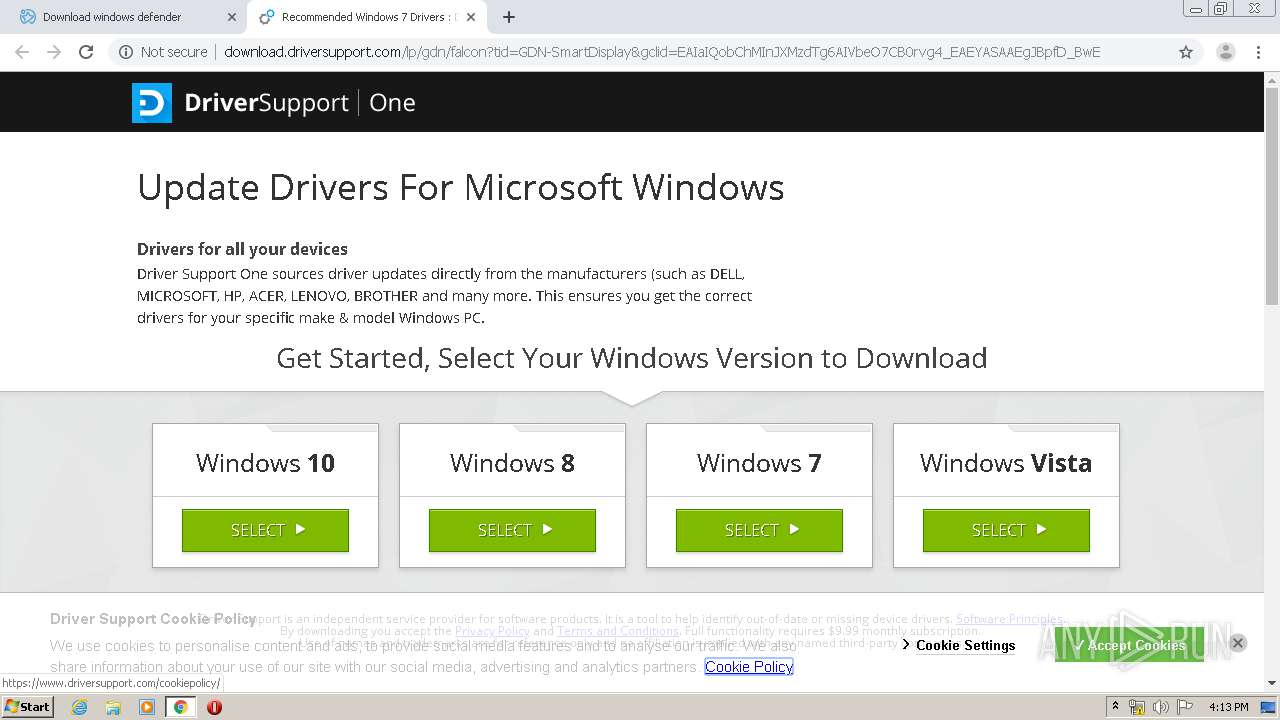This screenshot has height=720, width=1280.
Task: Click the Drivers for all your devices subheading
Action: [x=242, y=249]
